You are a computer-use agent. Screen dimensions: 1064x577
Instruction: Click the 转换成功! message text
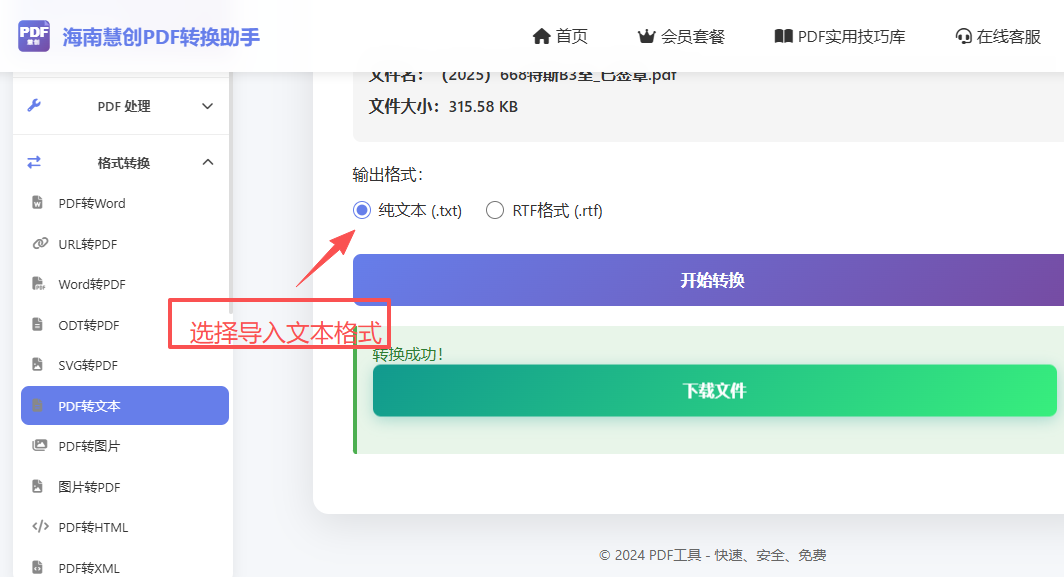click(x=408, y=354)
